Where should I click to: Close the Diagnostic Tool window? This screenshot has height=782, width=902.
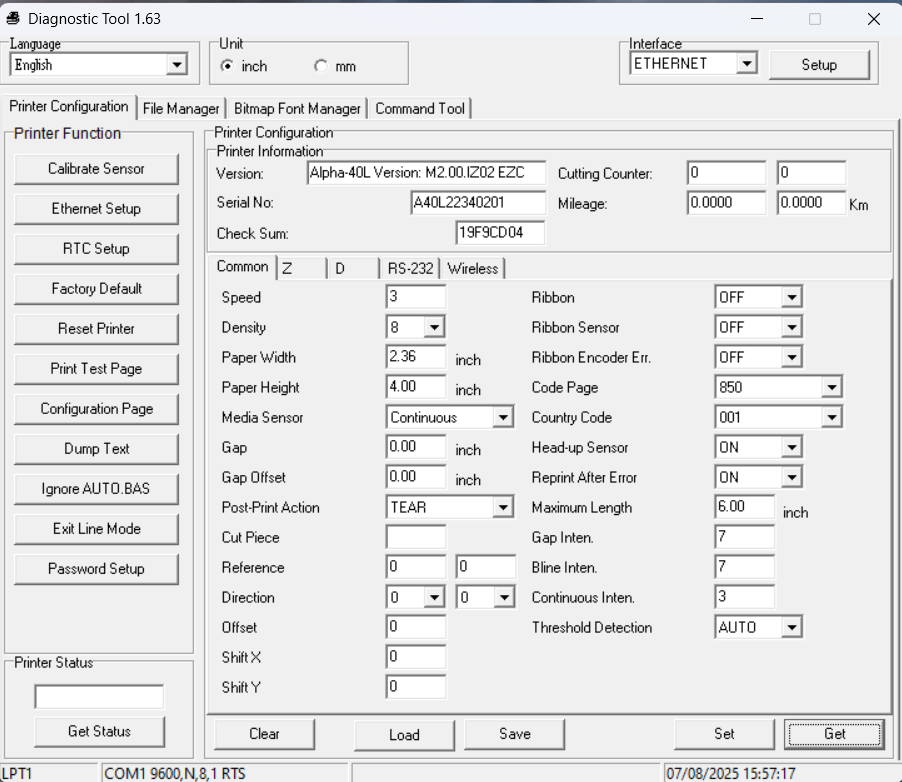coord(873,19)
